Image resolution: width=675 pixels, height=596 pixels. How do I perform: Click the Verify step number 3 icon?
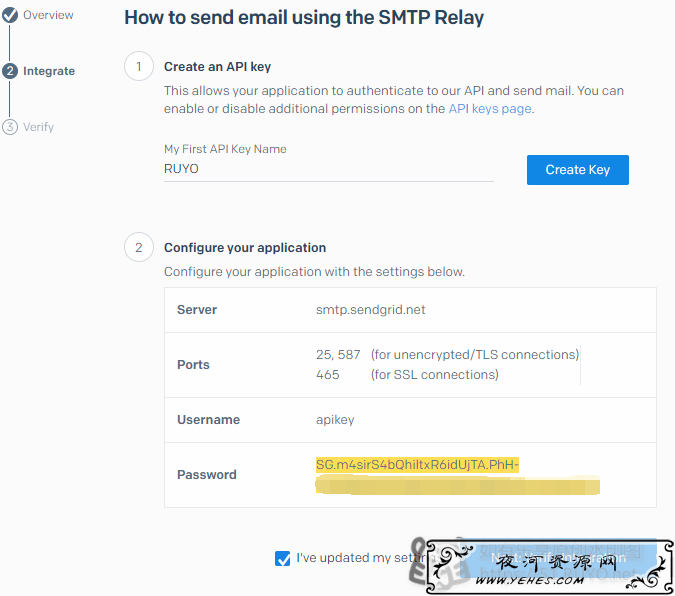tap(10, 127)
